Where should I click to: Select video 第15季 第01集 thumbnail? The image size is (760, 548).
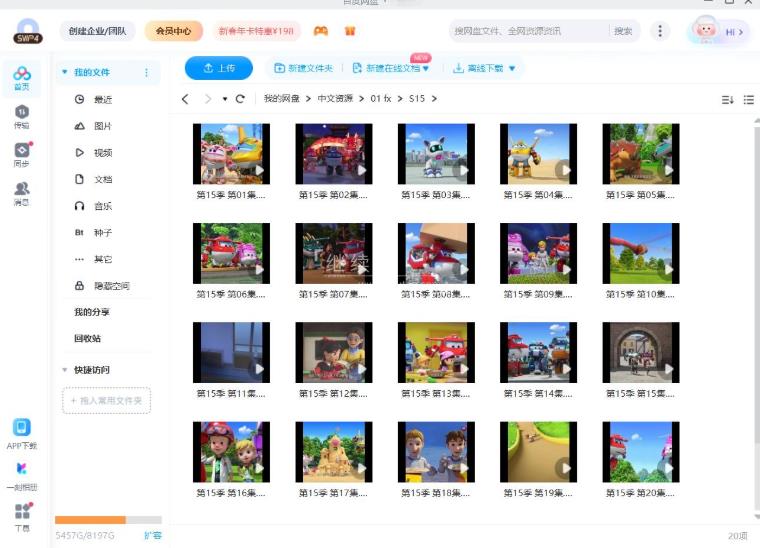click(x=231, y=154)
